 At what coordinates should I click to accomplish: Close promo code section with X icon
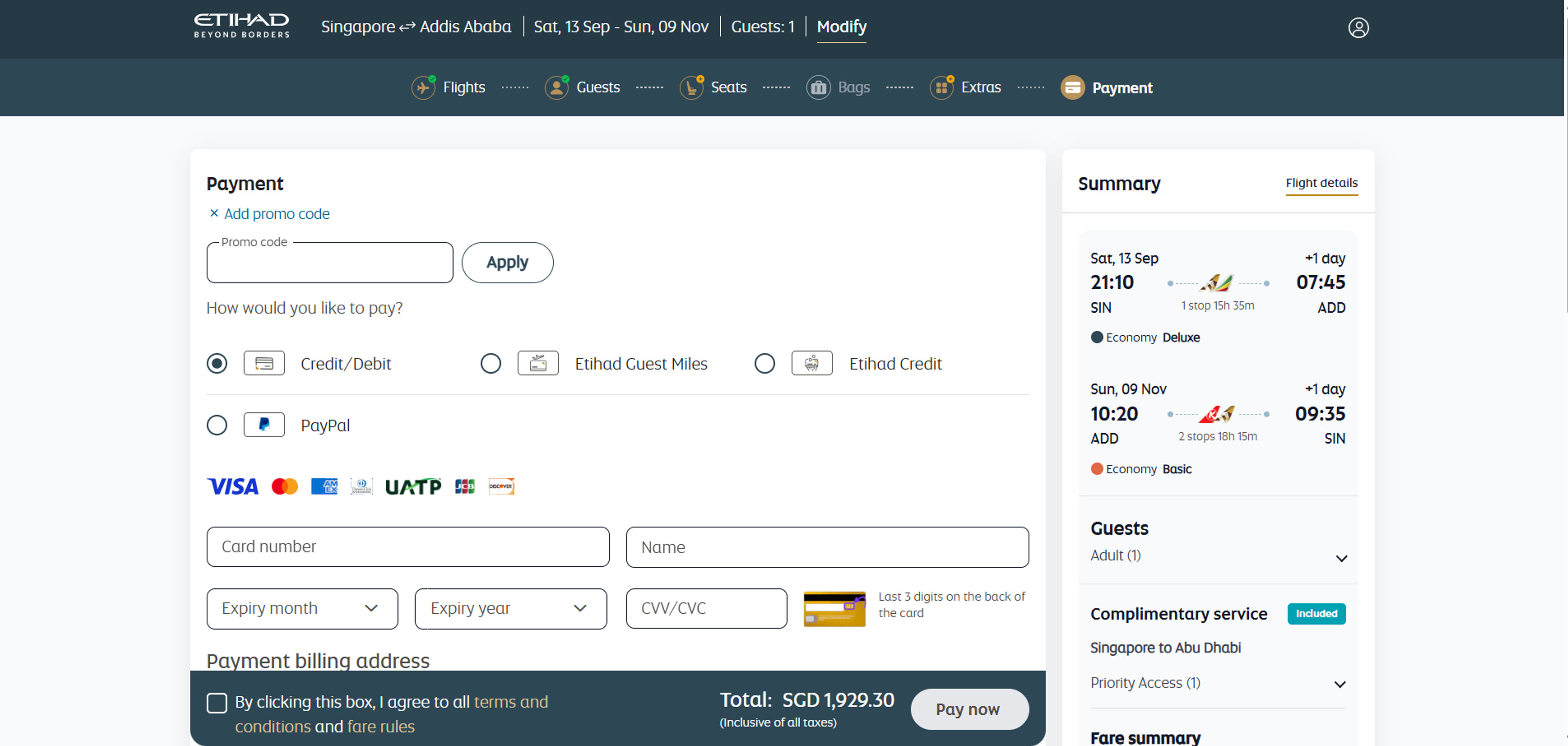tap(214, 214)
